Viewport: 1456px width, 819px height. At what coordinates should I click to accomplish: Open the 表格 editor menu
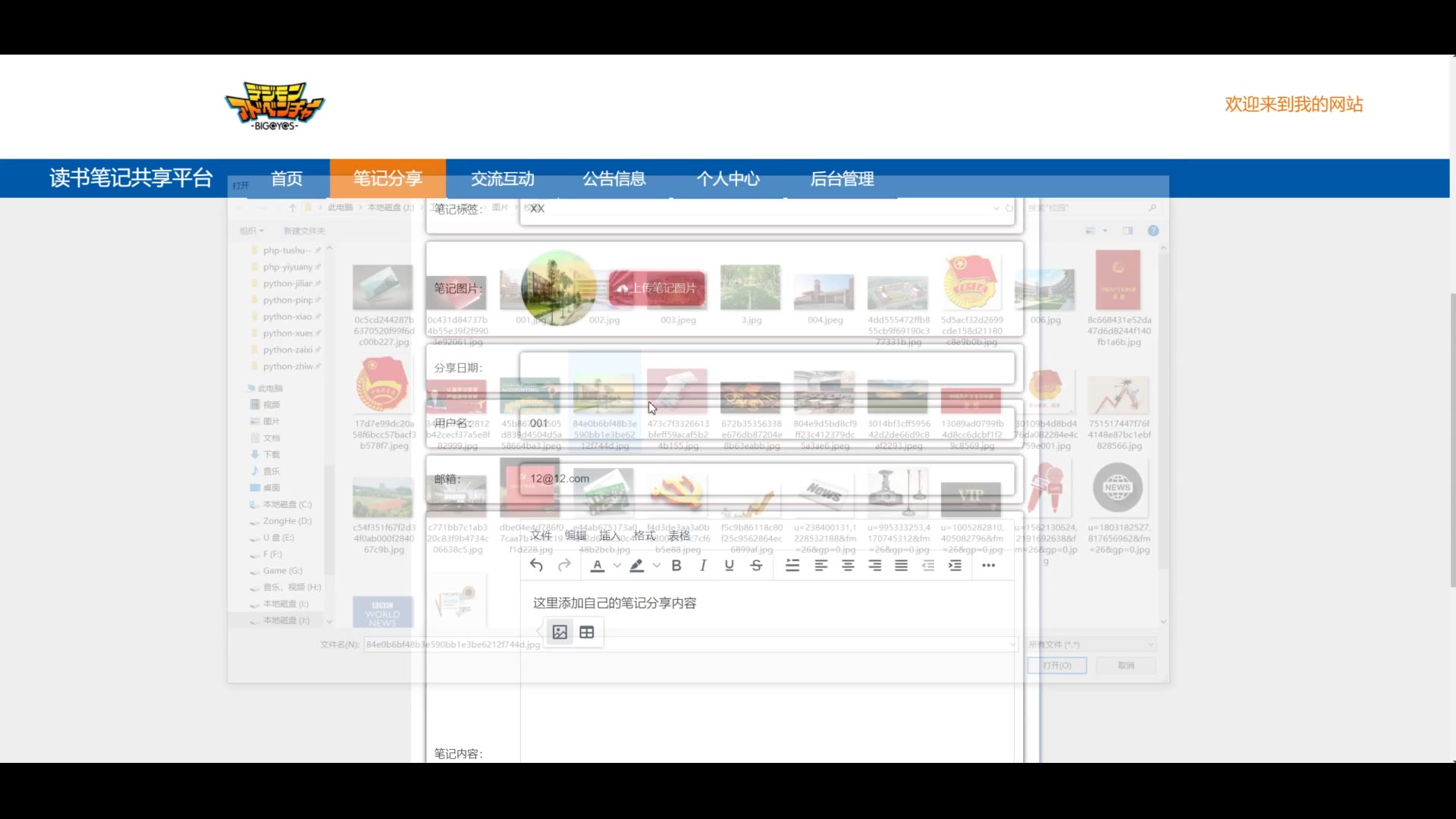[x=679, y=535]
